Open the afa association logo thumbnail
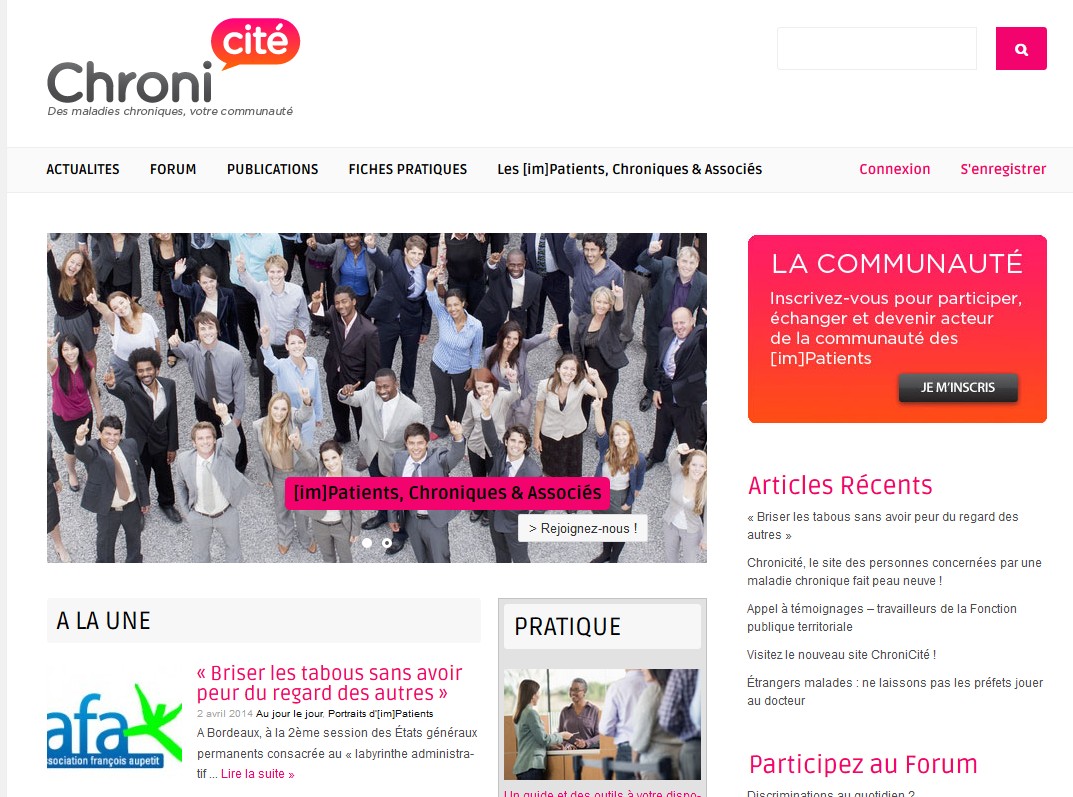 (114, 726)
